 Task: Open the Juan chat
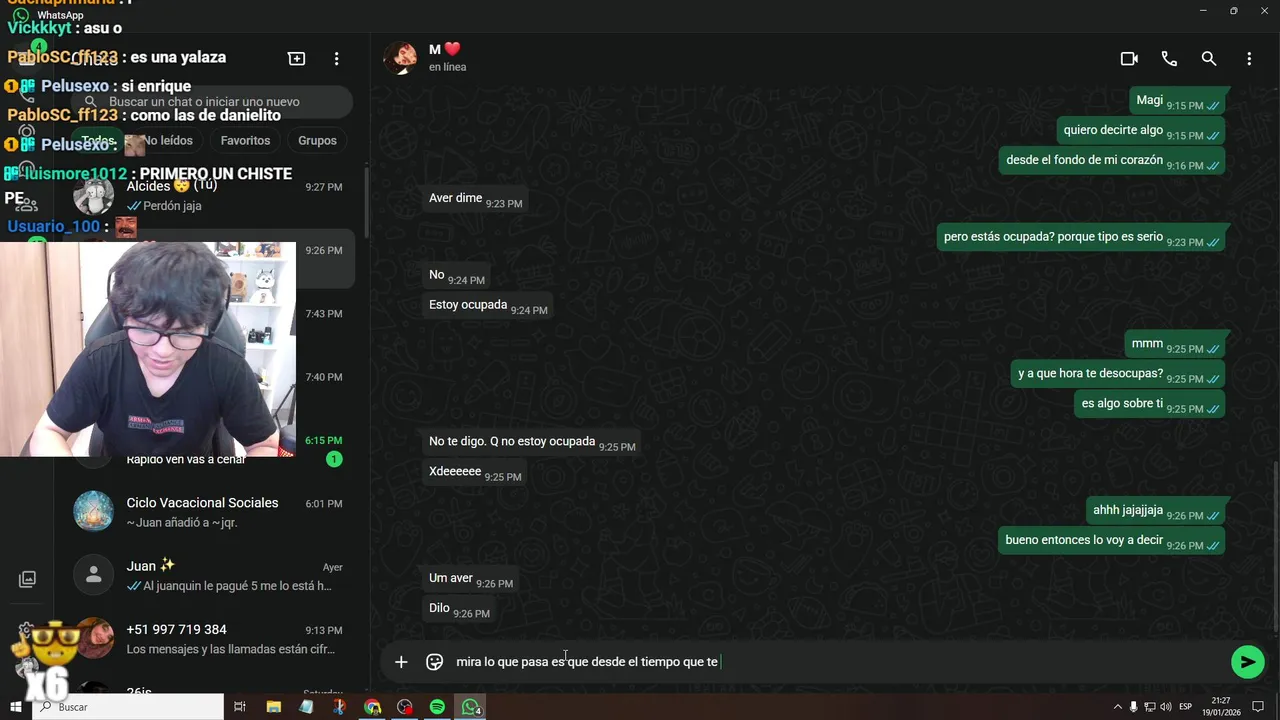[208, 575]
